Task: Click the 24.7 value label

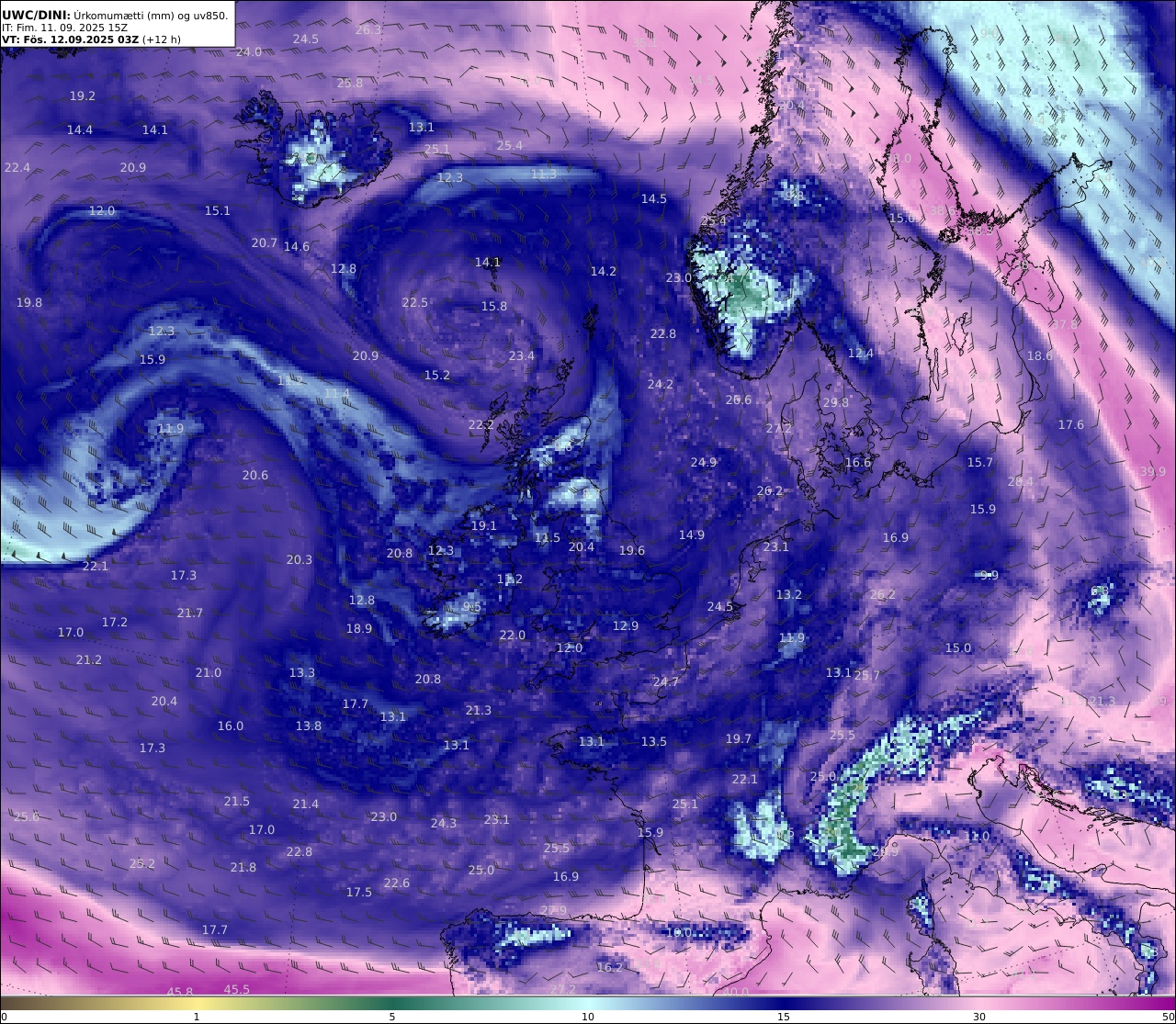Action: pos(666,682)
